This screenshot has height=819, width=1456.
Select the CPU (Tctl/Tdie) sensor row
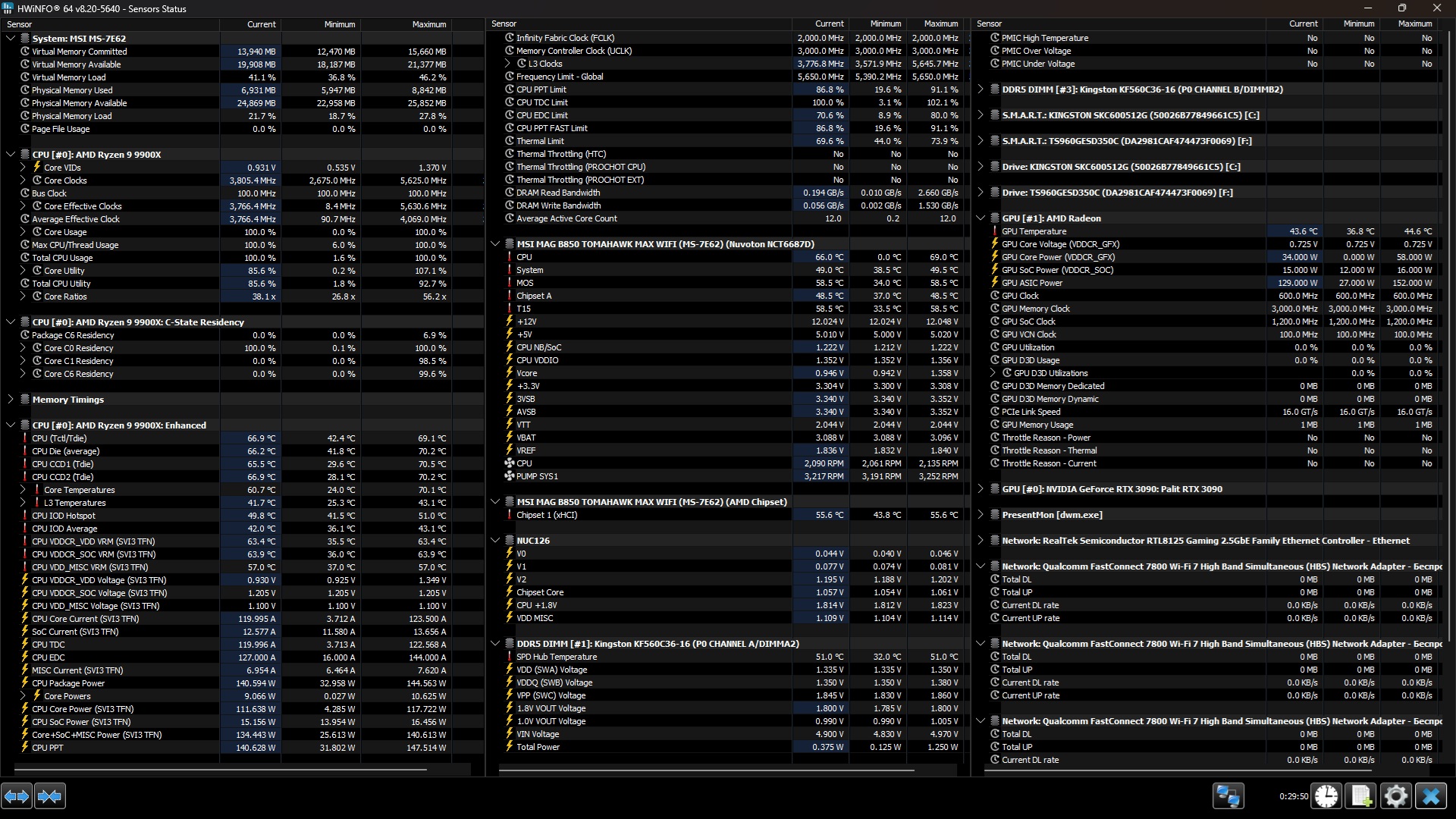pyautogui.click(x=241, y=438)
